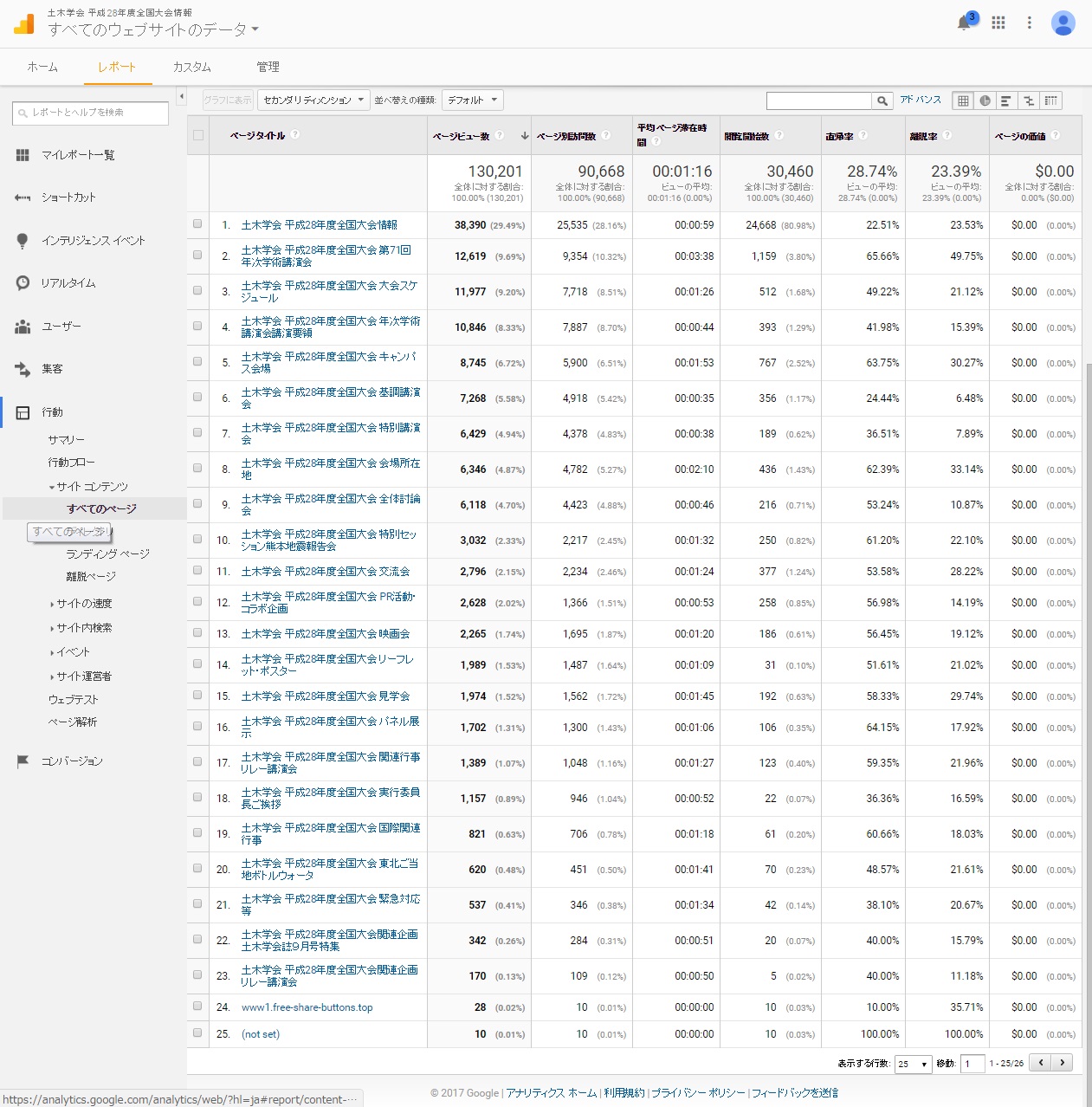Check row 25 (not set)
Viewport: 1092px width, 1107px height.
click(x=197, y=1033)
